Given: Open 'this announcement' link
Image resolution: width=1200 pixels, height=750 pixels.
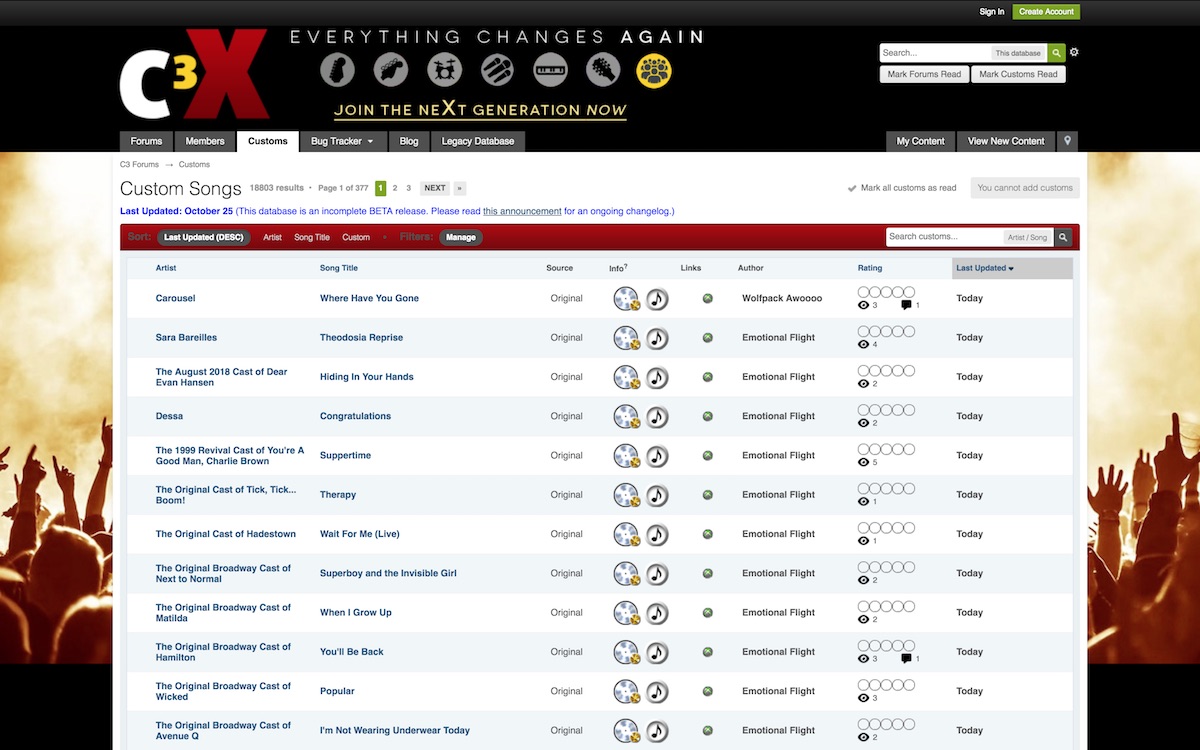Looking at the screenshot, I should [x=522, y=211].
